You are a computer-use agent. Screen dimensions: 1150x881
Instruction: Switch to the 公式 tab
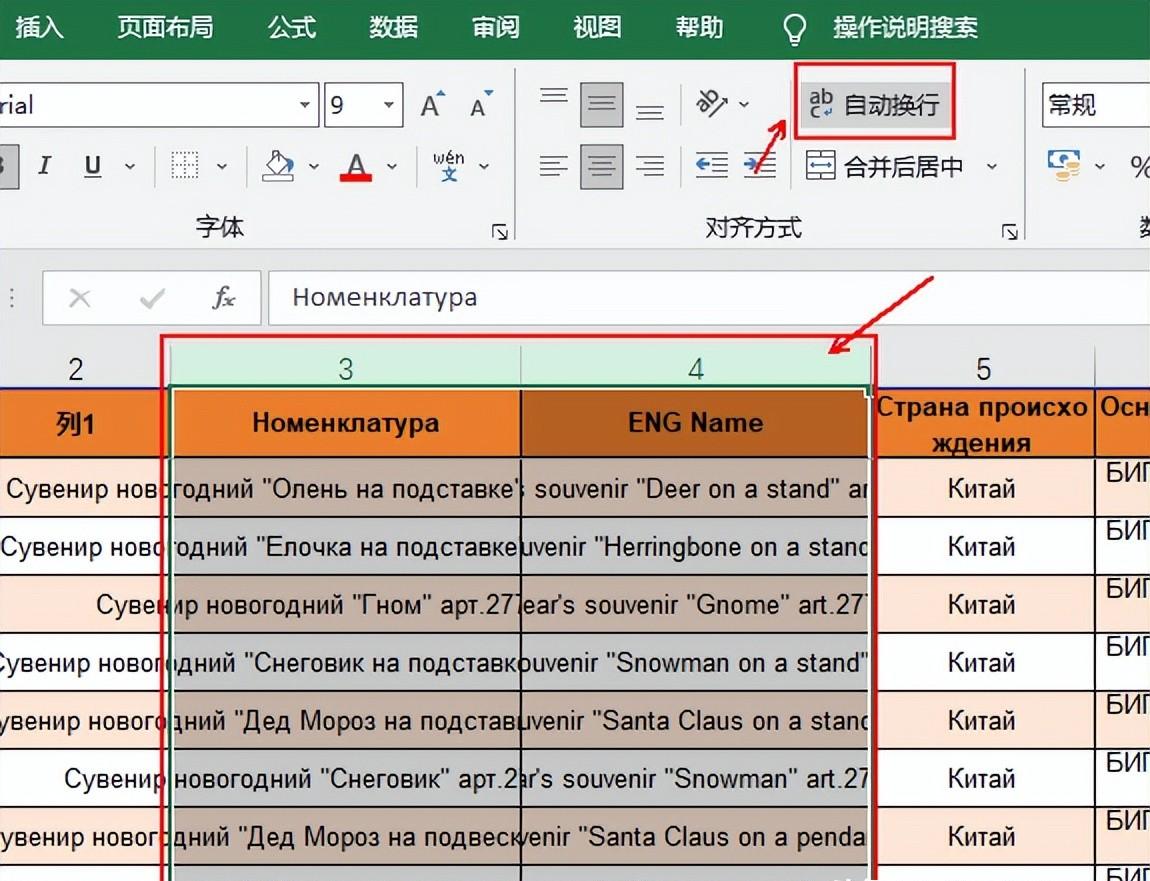click(x=291, y=28)
